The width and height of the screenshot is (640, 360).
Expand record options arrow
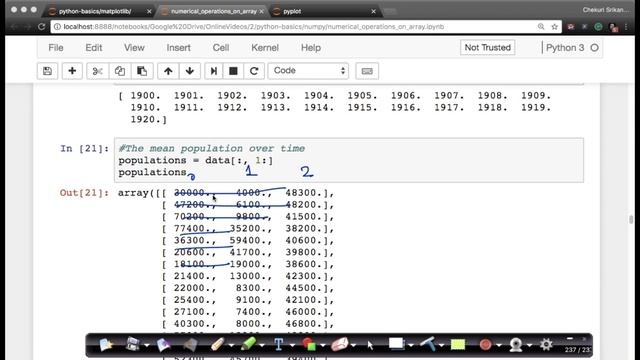(x=499, y=346)
